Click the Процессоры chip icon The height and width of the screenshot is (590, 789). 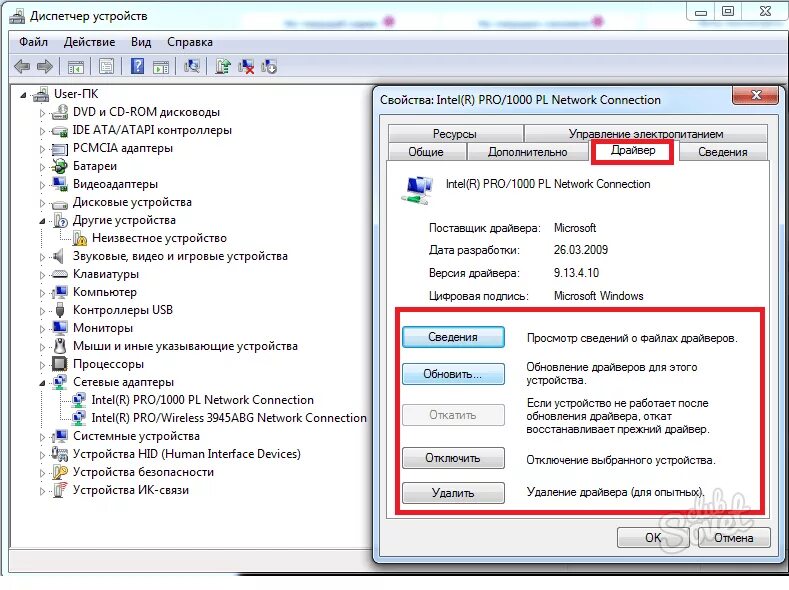click(60, 364)
